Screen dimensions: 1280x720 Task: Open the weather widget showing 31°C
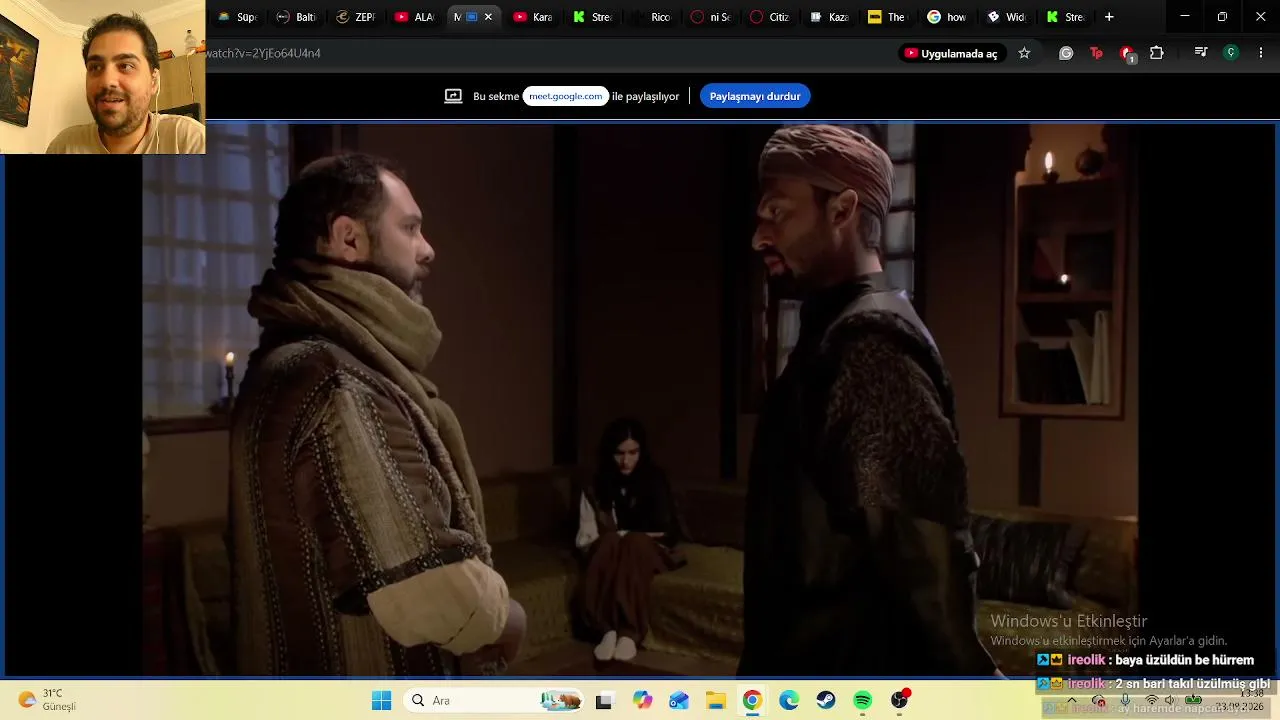[49, 700]
